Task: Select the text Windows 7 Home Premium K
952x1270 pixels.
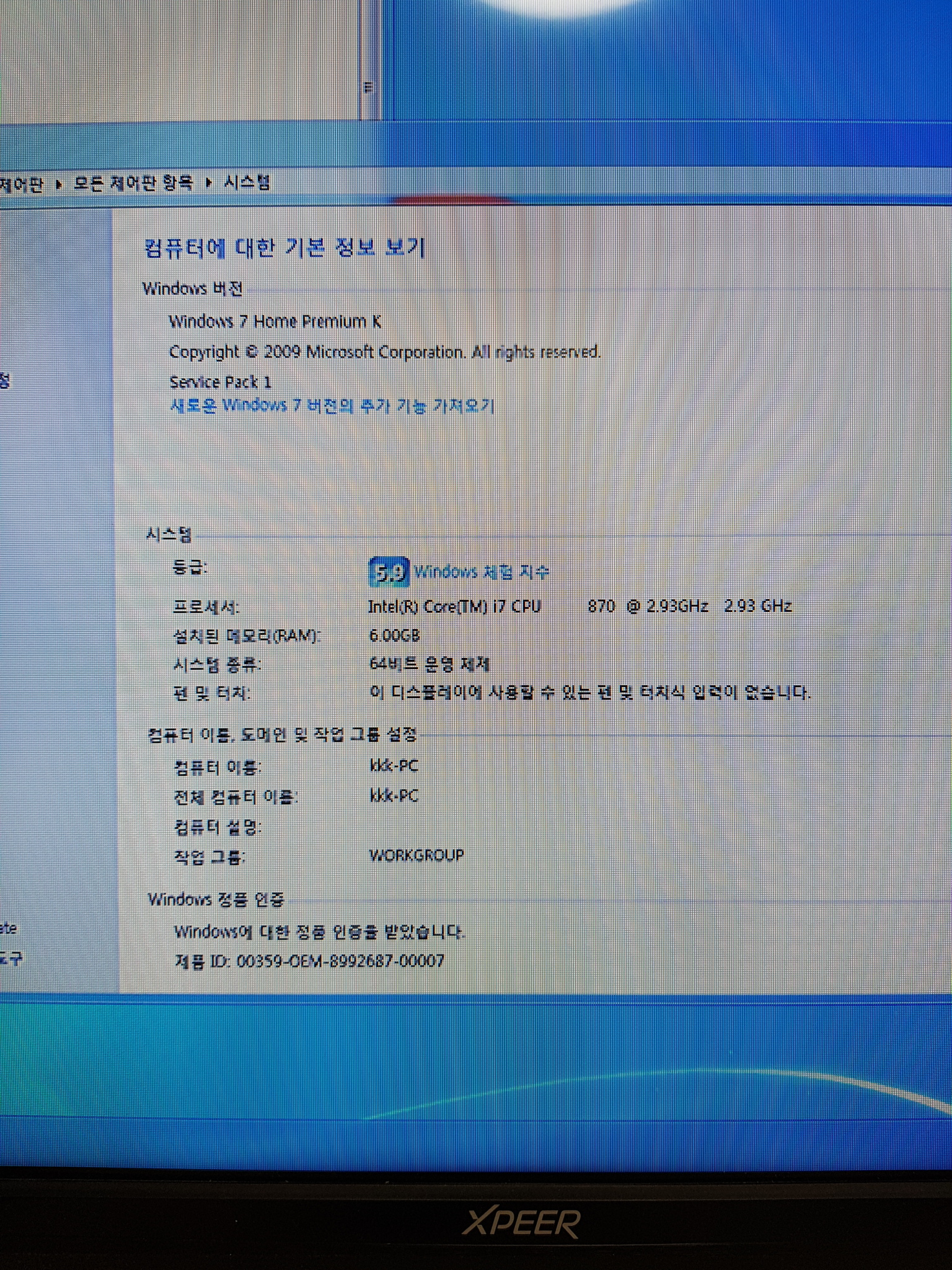Action: click(275, 321)
